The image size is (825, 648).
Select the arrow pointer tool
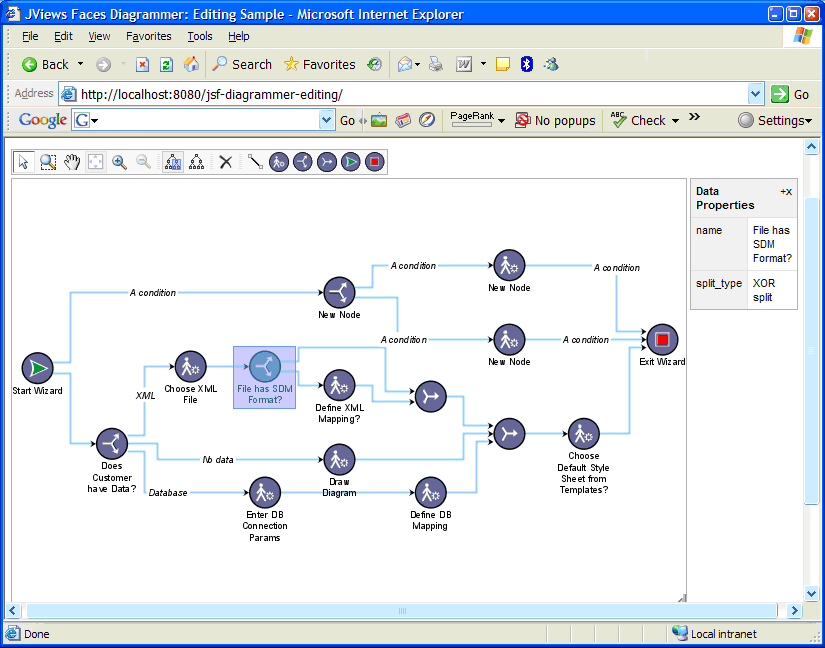click(24, 162)
